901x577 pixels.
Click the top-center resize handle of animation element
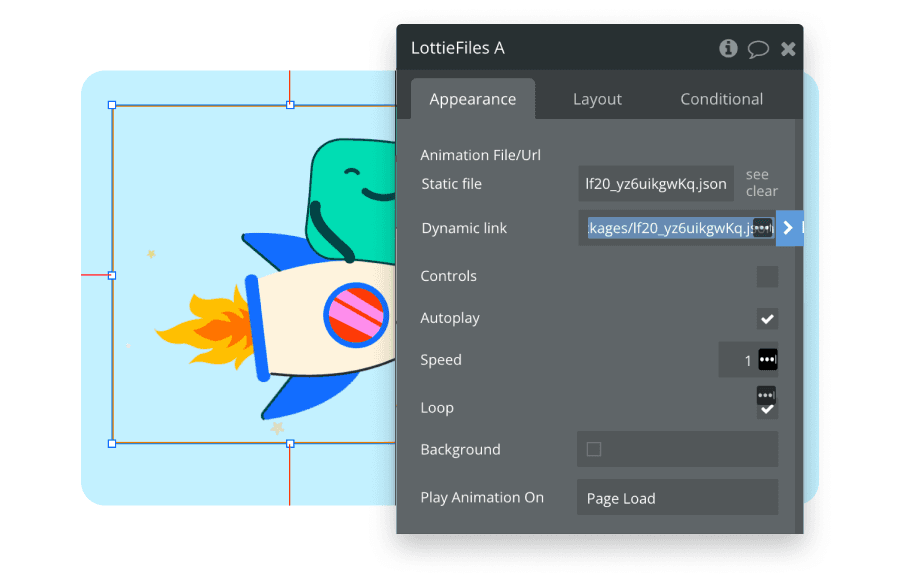tap(290, 105)
